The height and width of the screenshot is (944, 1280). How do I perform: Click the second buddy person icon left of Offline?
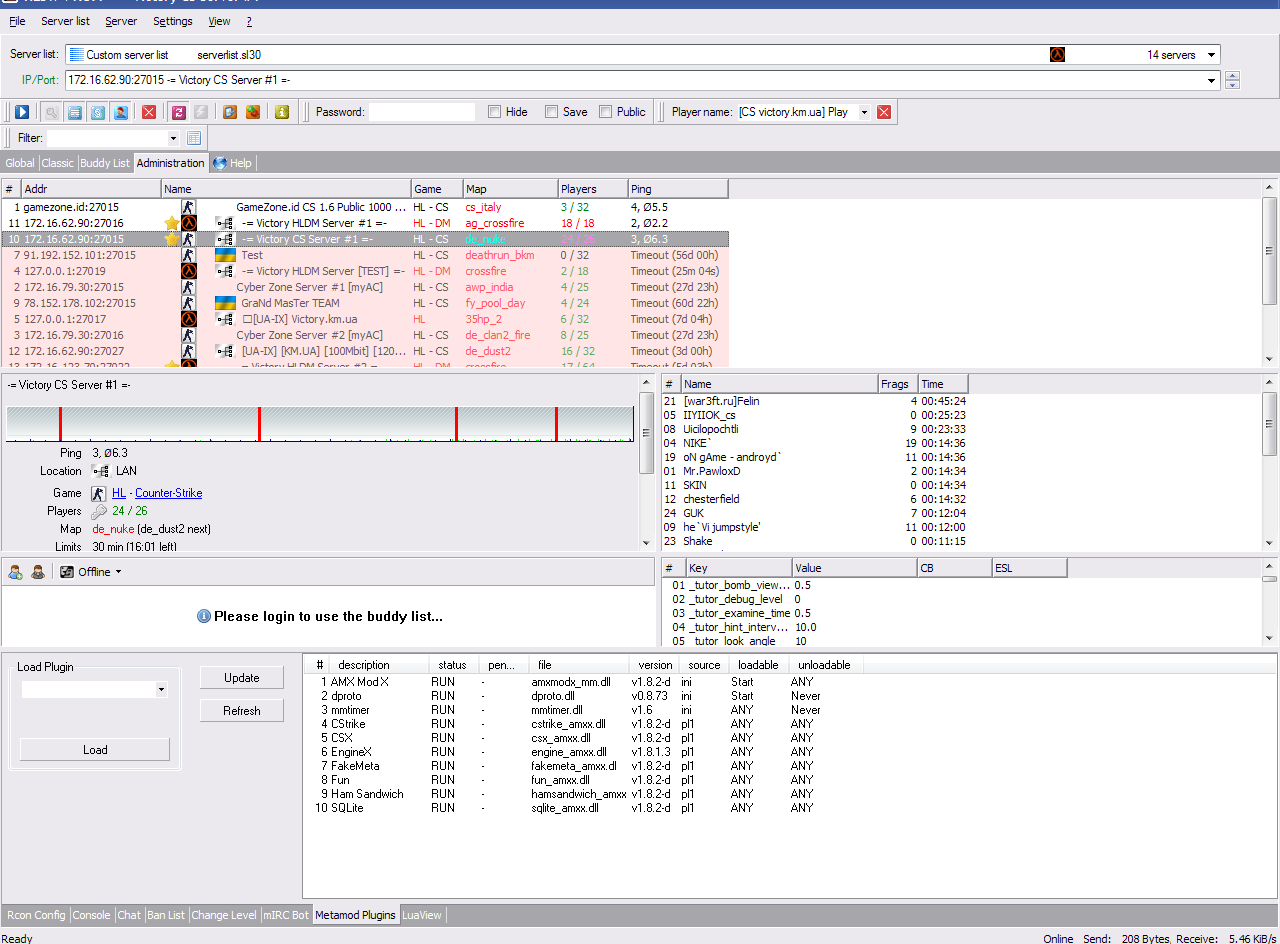[38, 572]
